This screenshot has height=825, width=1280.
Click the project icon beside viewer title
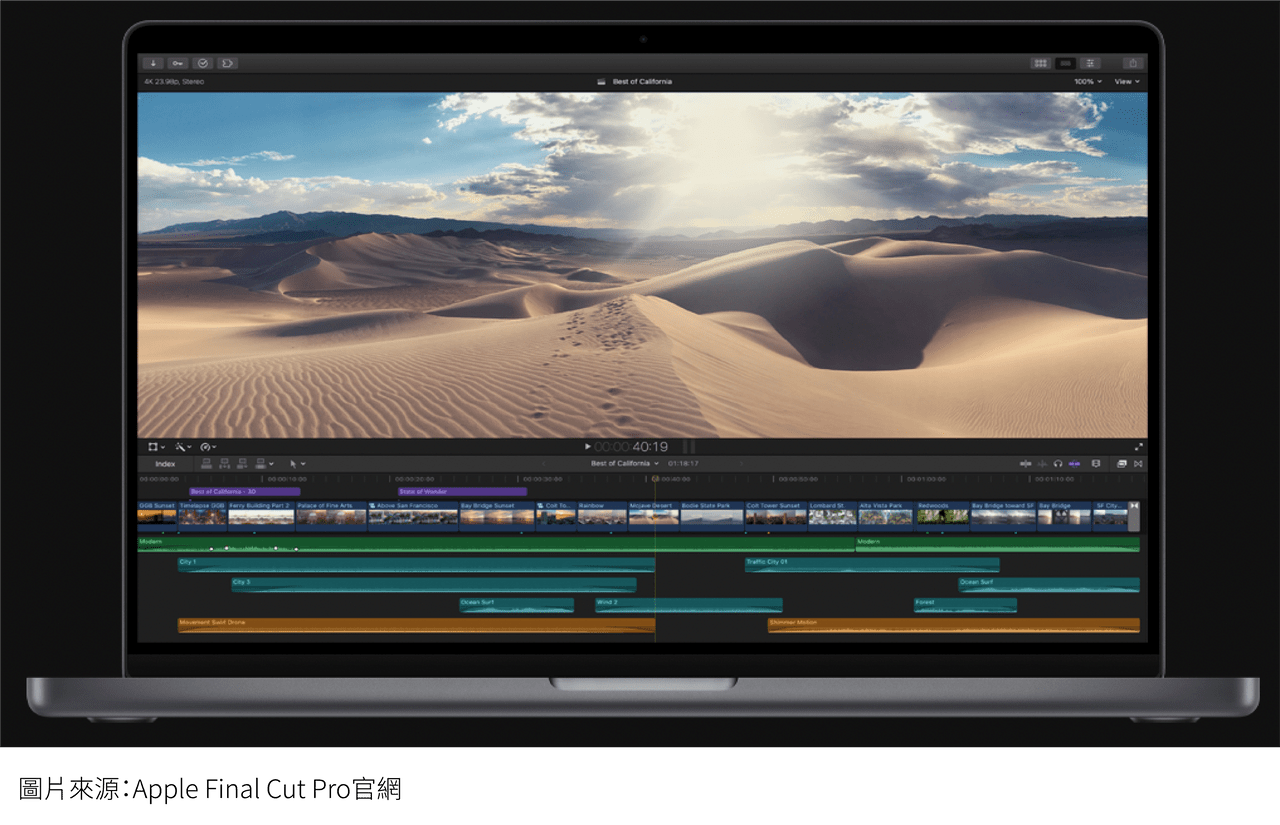[601, 82]
